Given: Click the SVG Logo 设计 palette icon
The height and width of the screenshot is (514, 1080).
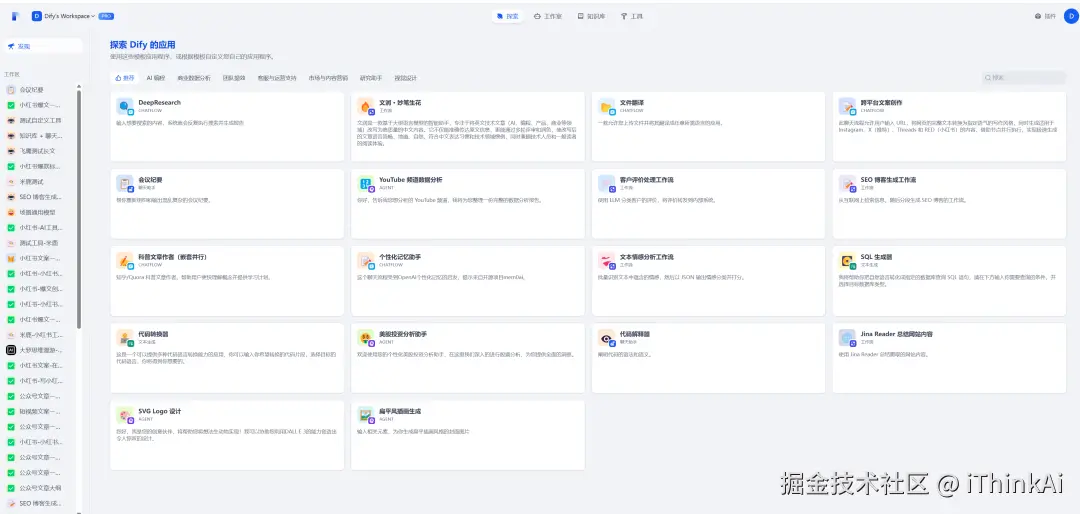Looking at the screenshot, I should tap(125, 415).
